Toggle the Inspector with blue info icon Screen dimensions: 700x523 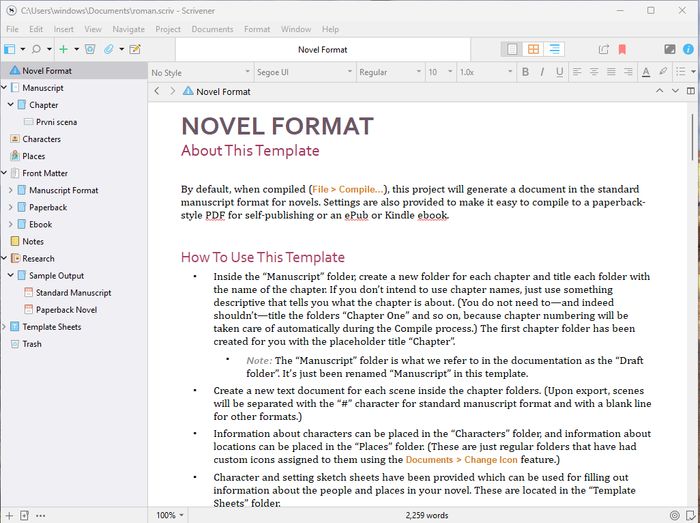click(688, 49)
